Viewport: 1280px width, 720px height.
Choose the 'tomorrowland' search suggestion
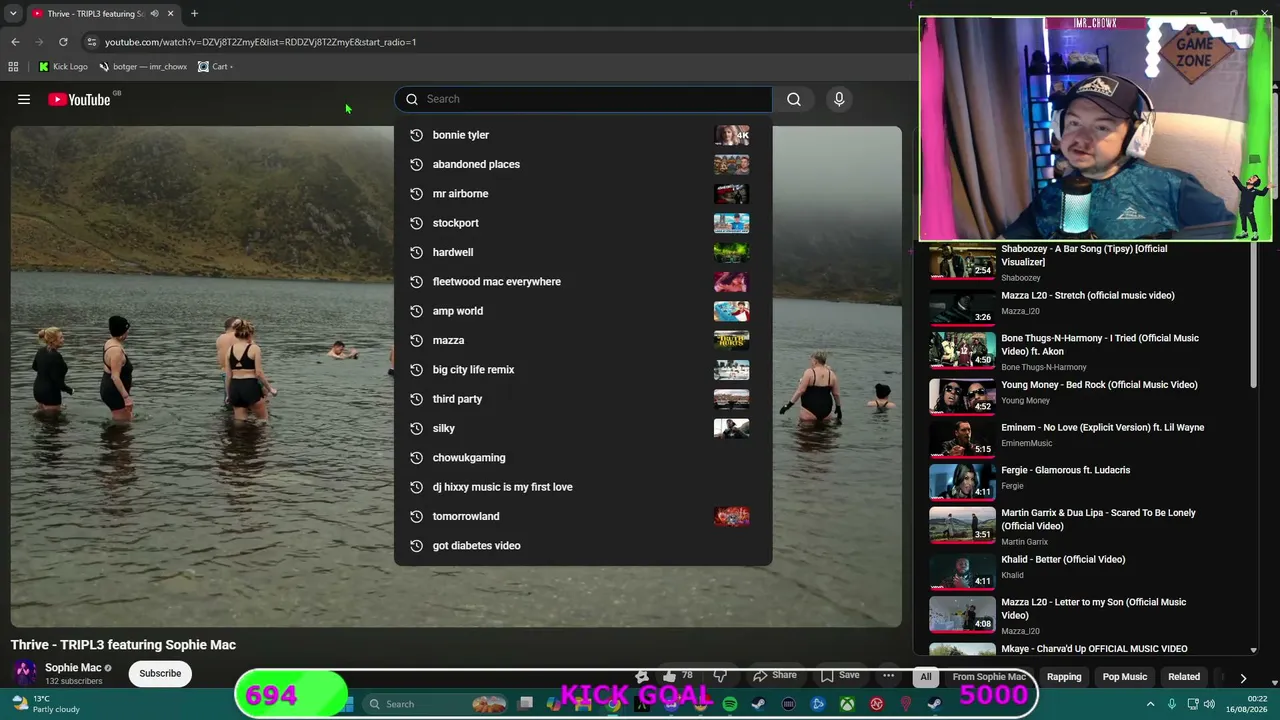(x=583, y=516)
